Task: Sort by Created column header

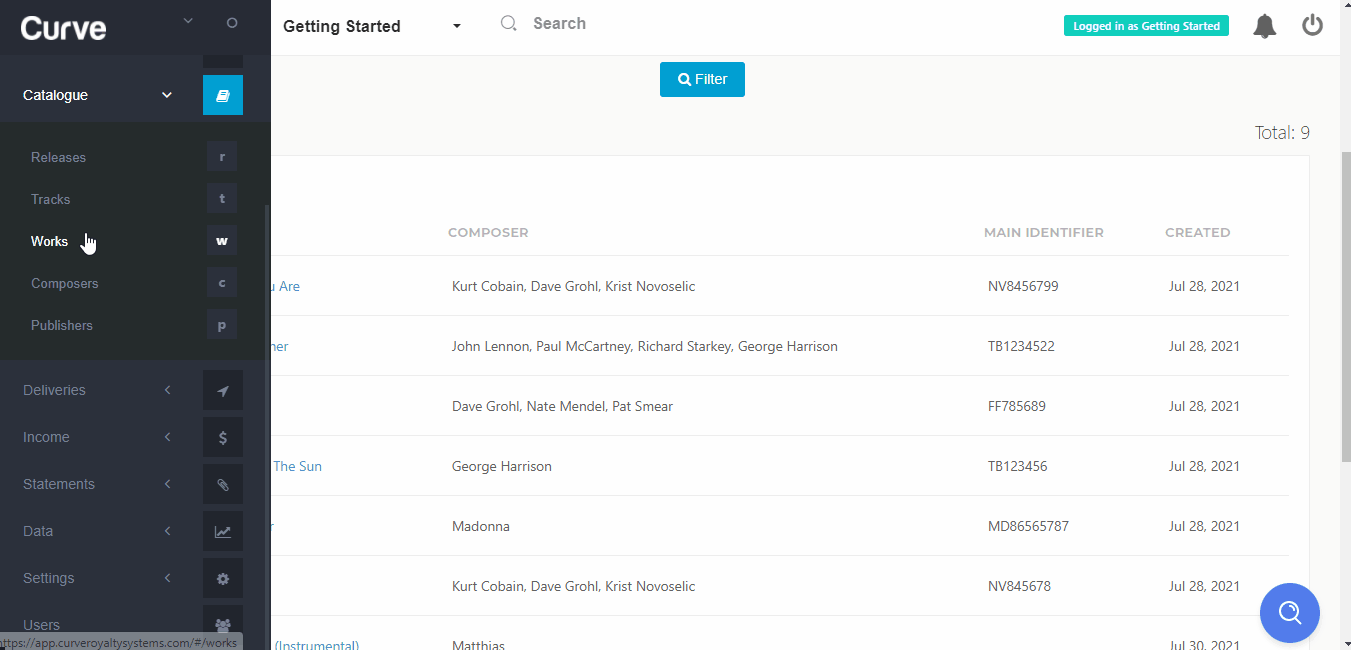Action: tap(1198, 232)
